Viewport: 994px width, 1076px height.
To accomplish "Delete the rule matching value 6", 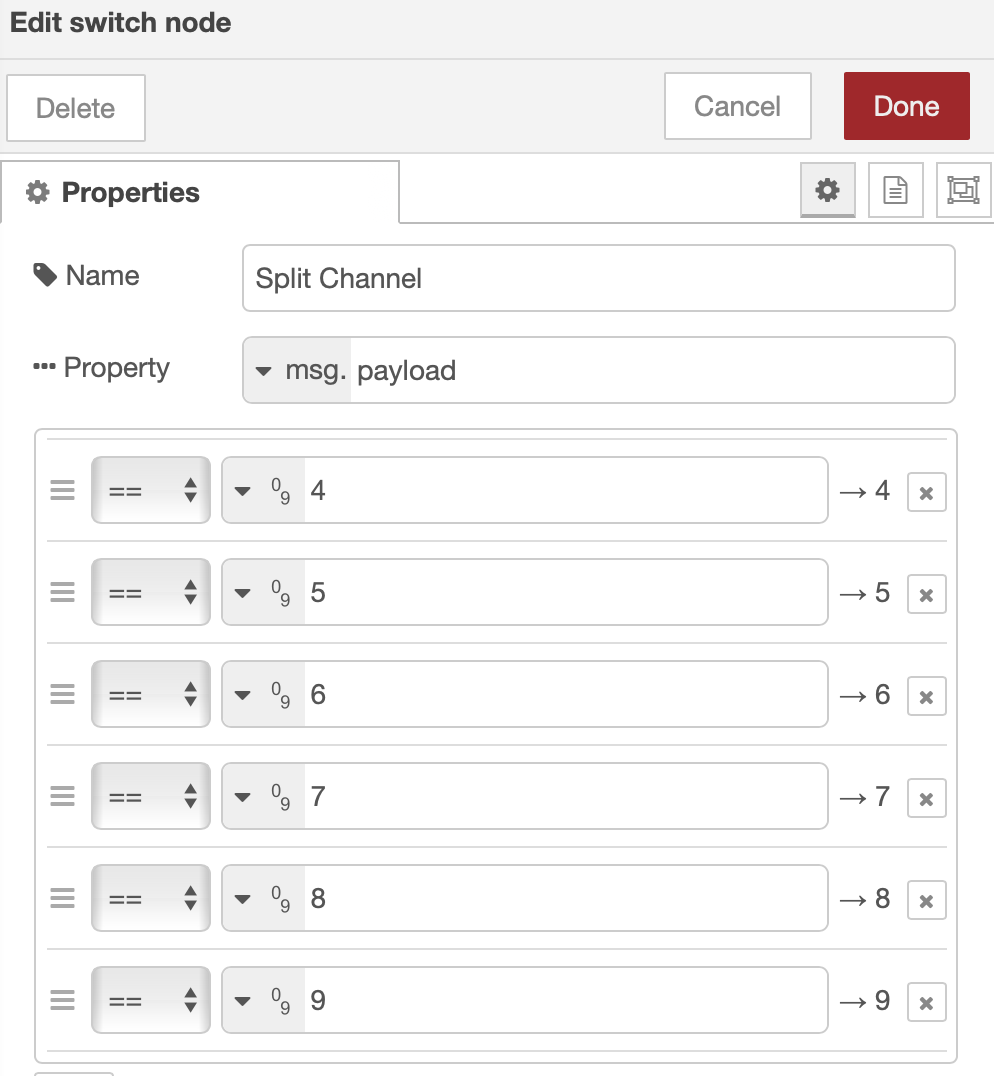I will (x=926, y=696).
